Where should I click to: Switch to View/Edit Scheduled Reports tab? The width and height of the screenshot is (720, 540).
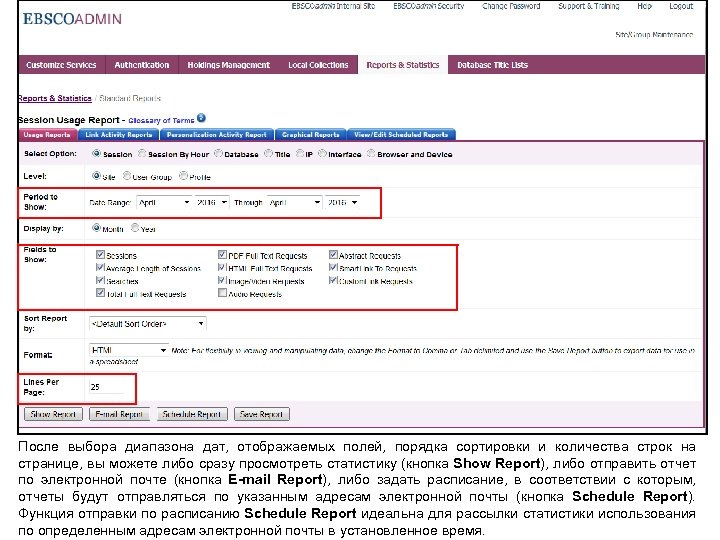pos(401,135)
